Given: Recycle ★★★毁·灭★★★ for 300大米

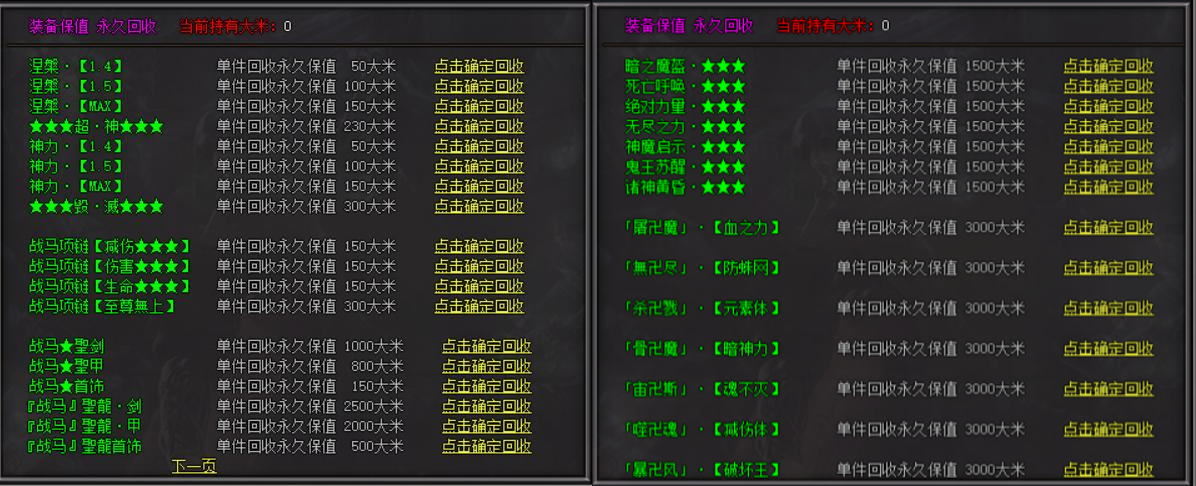Looking at the screenshot, I should coord(478,207).
